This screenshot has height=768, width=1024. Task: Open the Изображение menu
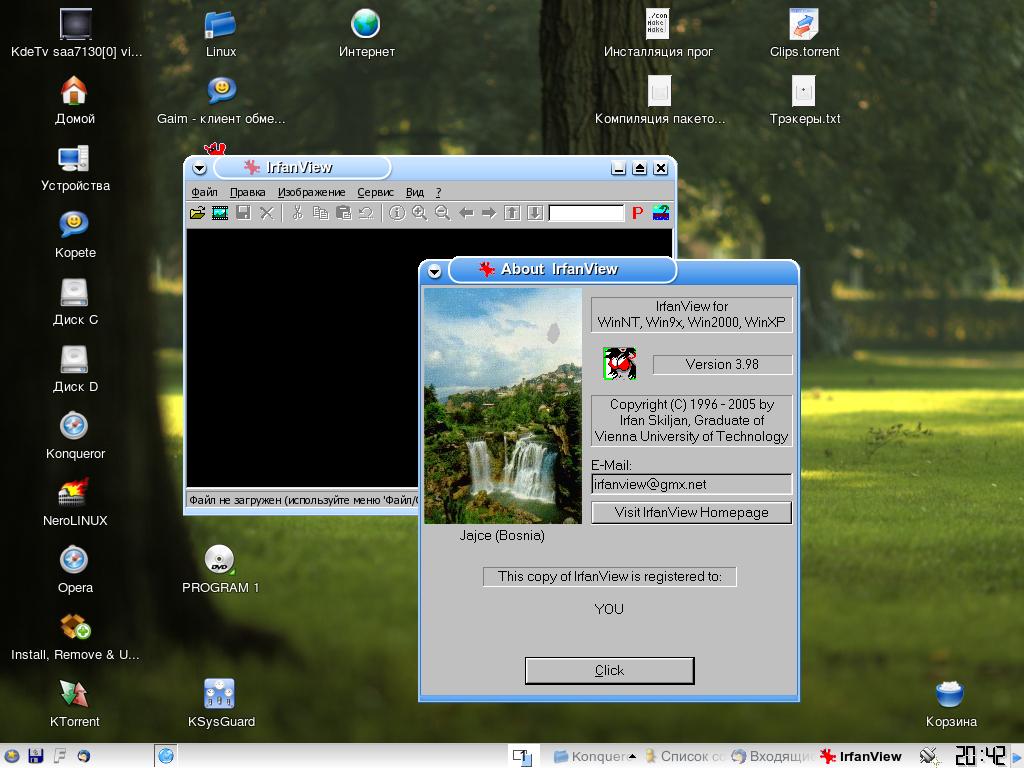tap(312, 192)
